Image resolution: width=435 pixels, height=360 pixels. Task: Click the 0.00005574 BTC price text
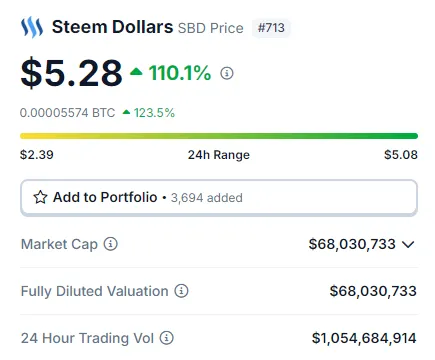pos(67,113)
